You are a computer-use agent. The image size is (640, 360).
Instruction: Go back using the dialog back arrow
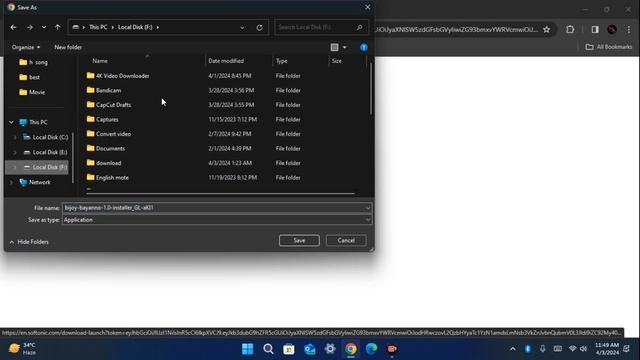point(13,27)
